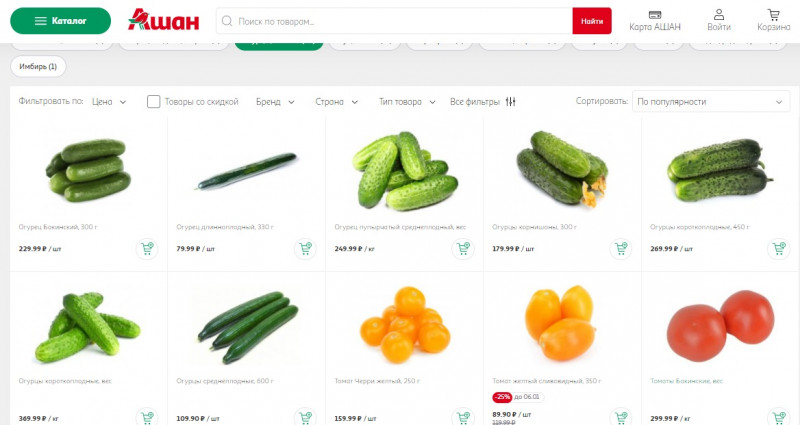Click the Войти user icon
The height and width of the screenshot is (425, 800).
(x=719, y=15)
